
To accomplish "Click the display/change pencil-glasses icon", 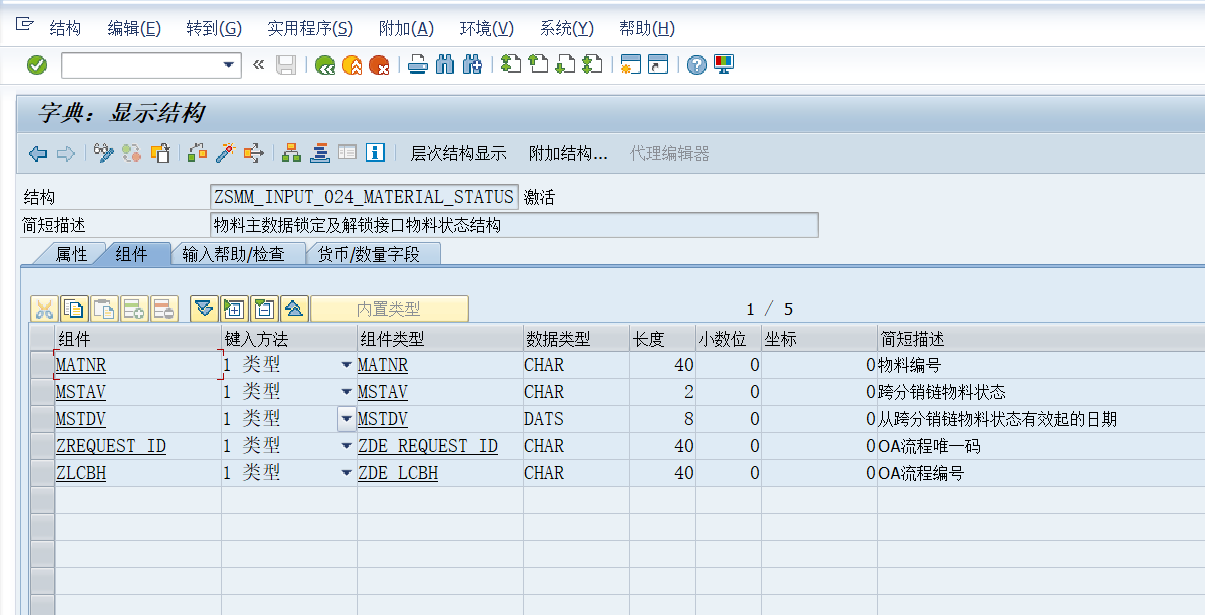I will point(104,153).
